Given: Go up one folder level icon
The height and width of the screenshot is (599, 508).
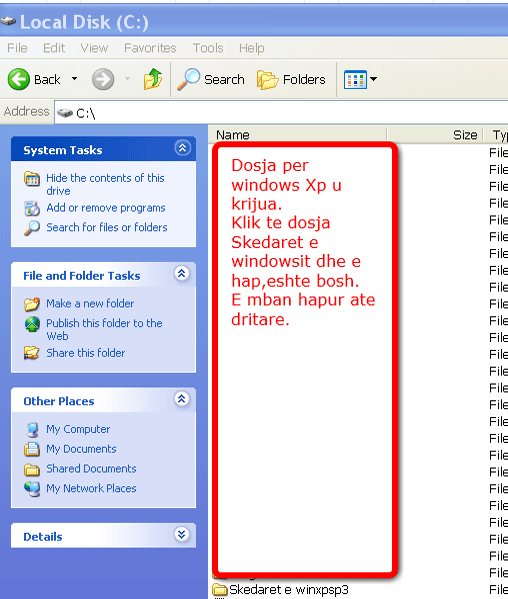Looking at the screenshot, I should 153,79.
